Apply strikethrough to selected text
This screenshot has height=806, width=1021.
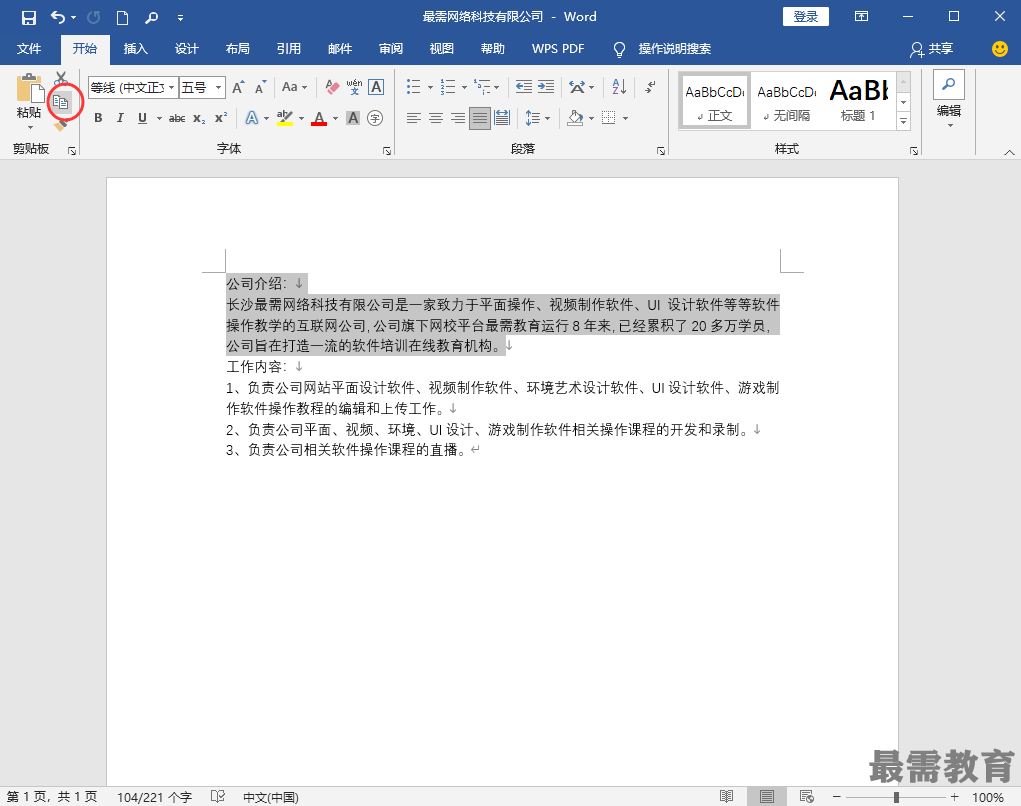(x=177, y=118)
